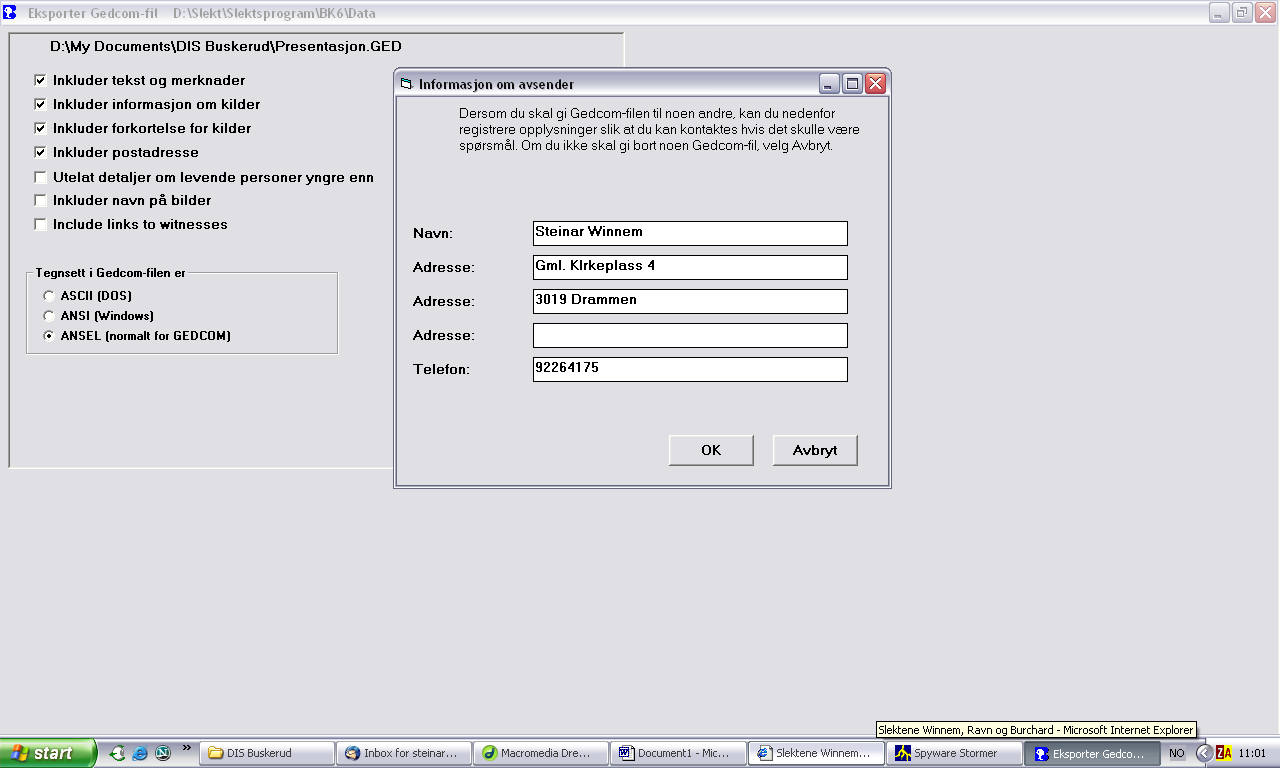Switch to Macromedia Dreamweaver taskbar item
The width and height of the screenshot is (1280, 768).
pos(541,753)
